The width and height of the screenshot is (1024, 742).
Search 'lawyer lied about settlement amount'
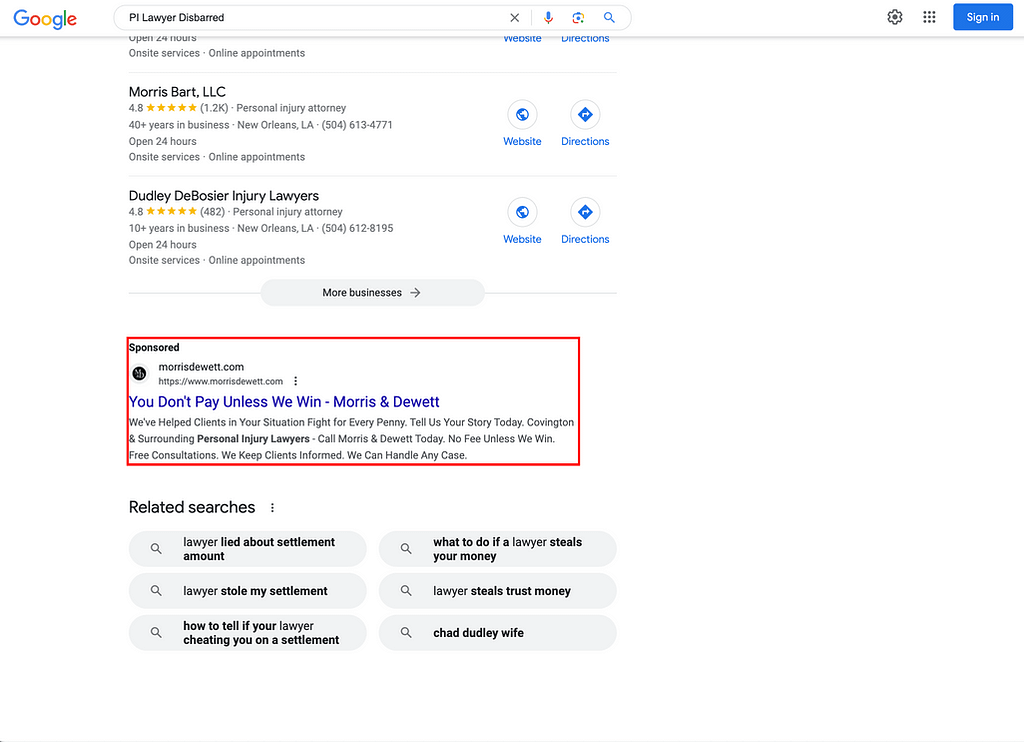tap(248, 549)
